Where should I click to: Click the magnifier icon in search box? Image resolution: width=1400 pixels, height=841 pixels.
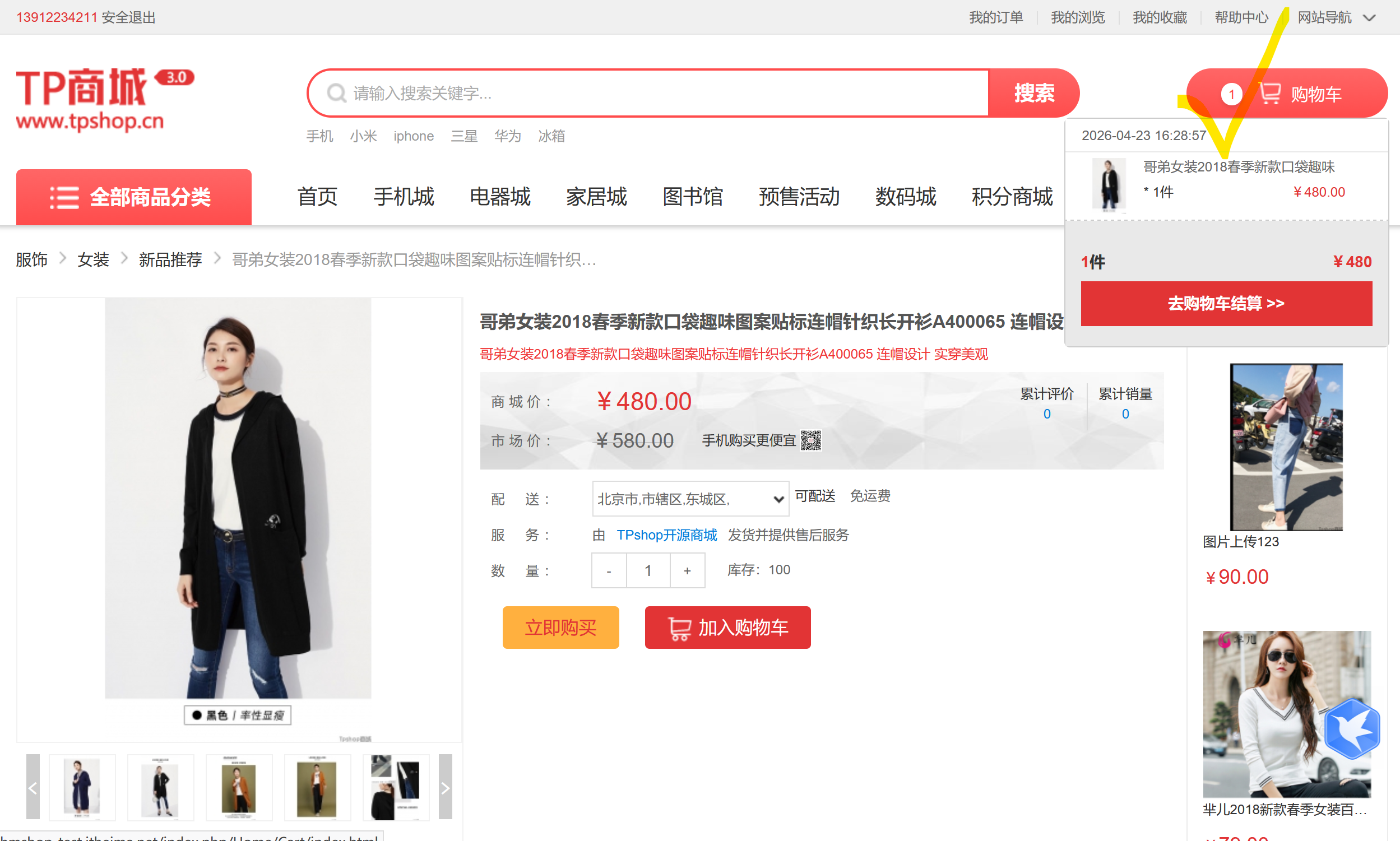336,93
